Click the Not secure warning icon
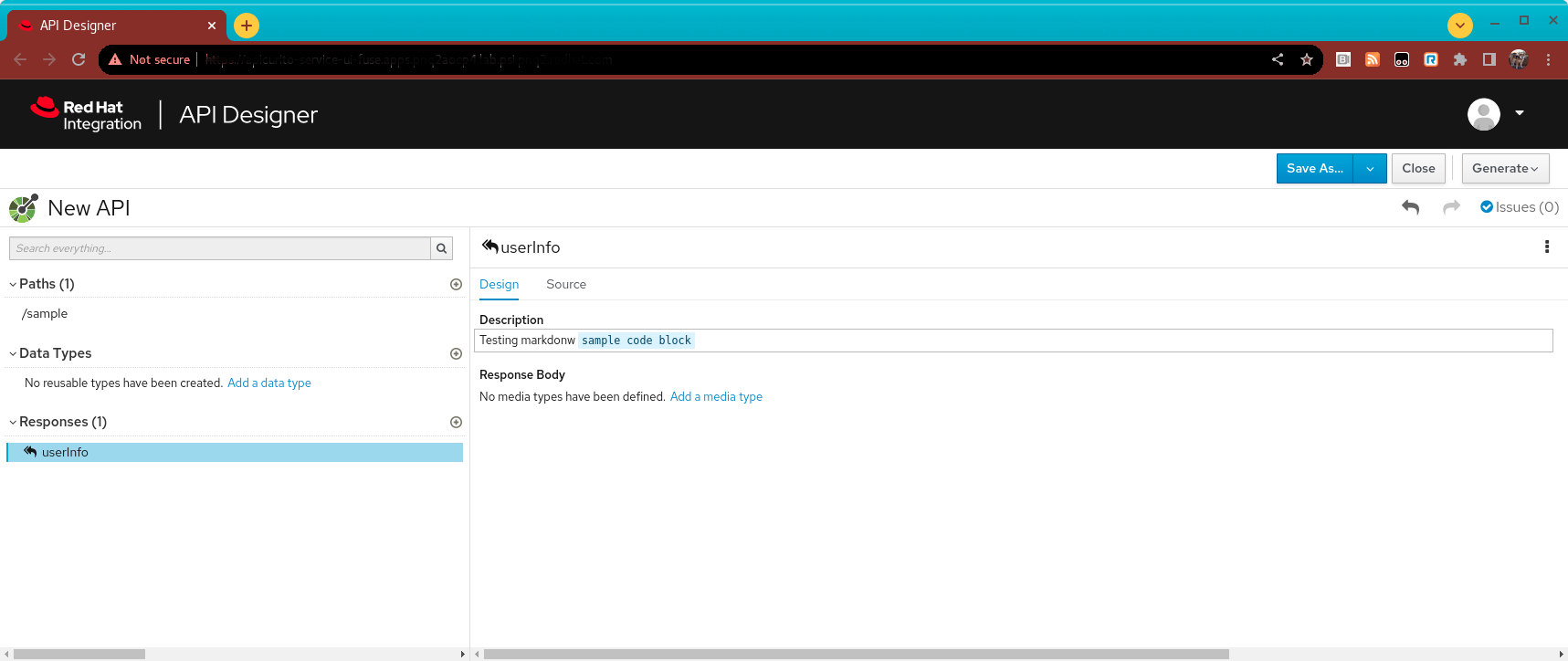The image size is (1568, 661). (115, 59)
